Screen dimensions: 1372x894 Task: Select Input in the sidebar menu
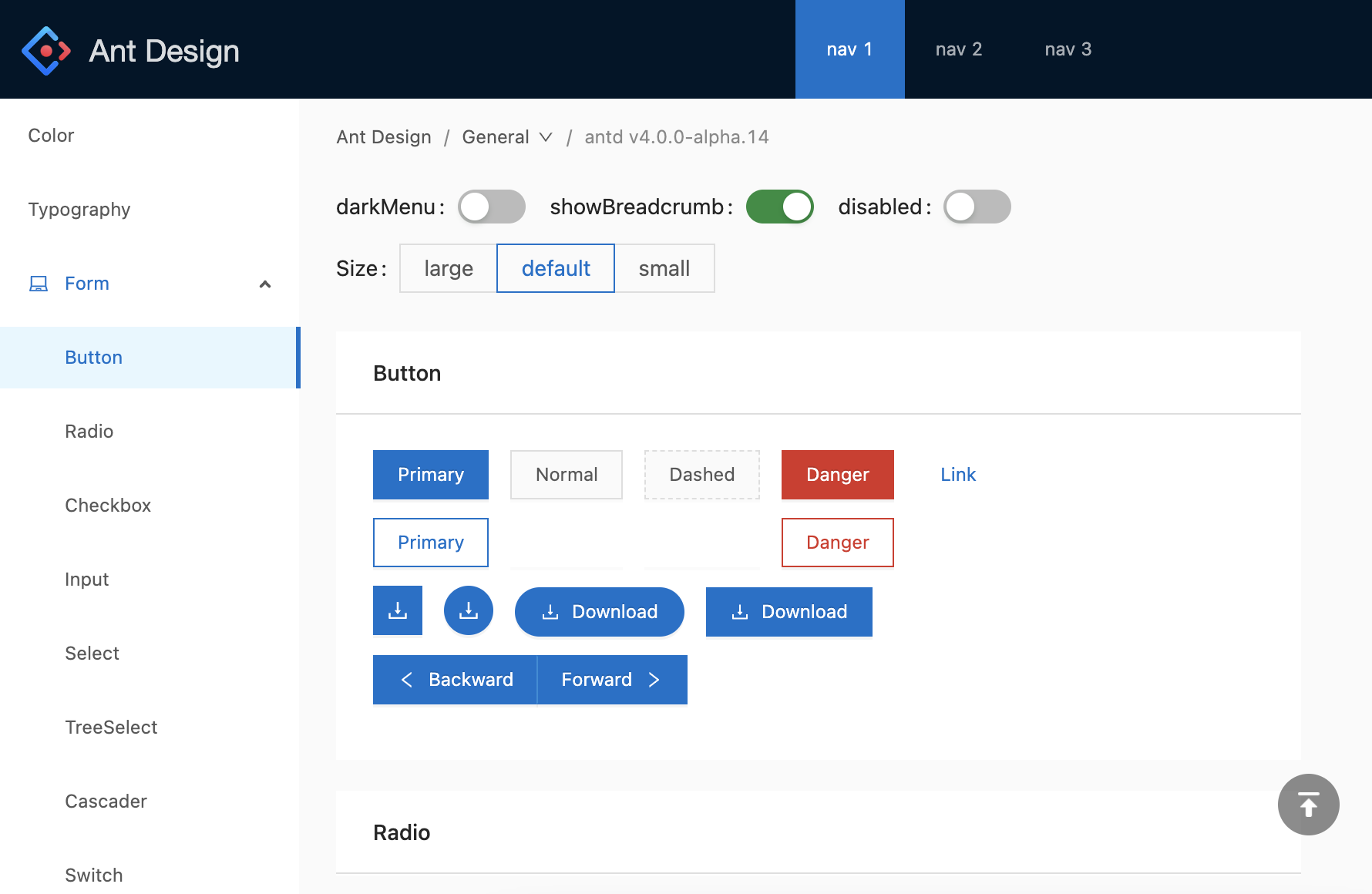[x=150, y=580]
